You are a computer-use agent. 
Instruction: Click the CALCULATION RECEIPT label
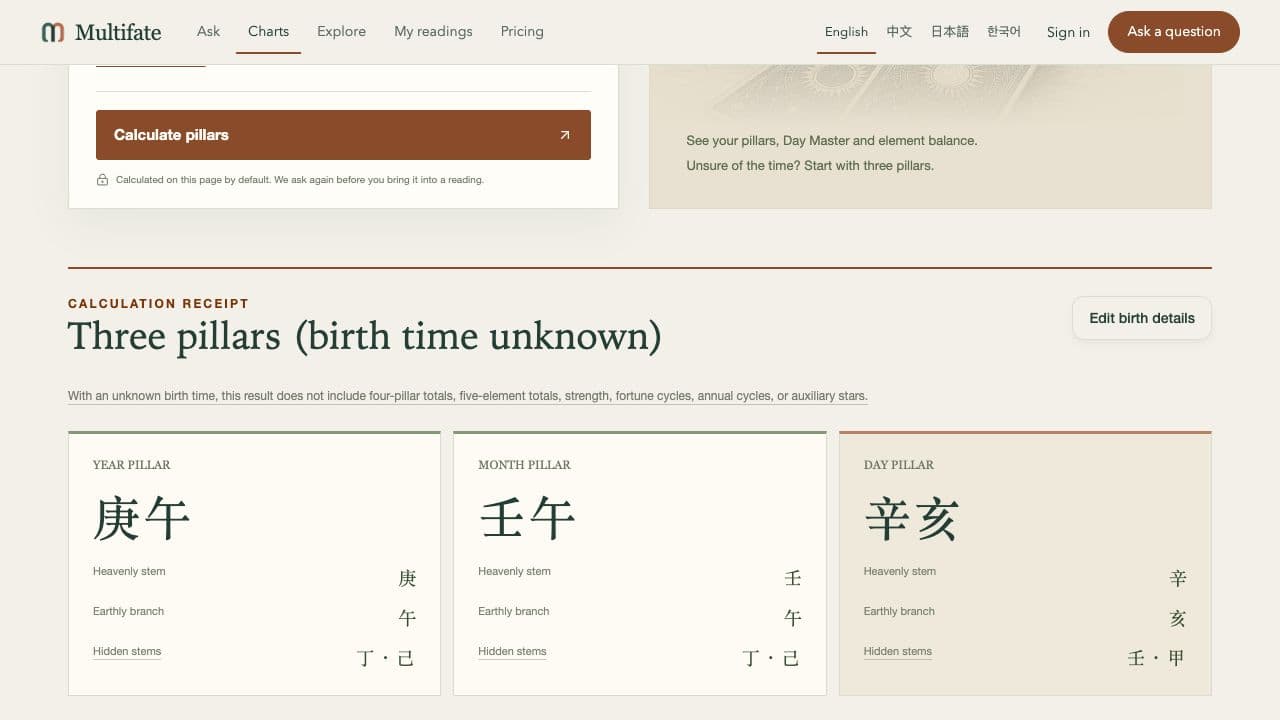click(158, 303)
